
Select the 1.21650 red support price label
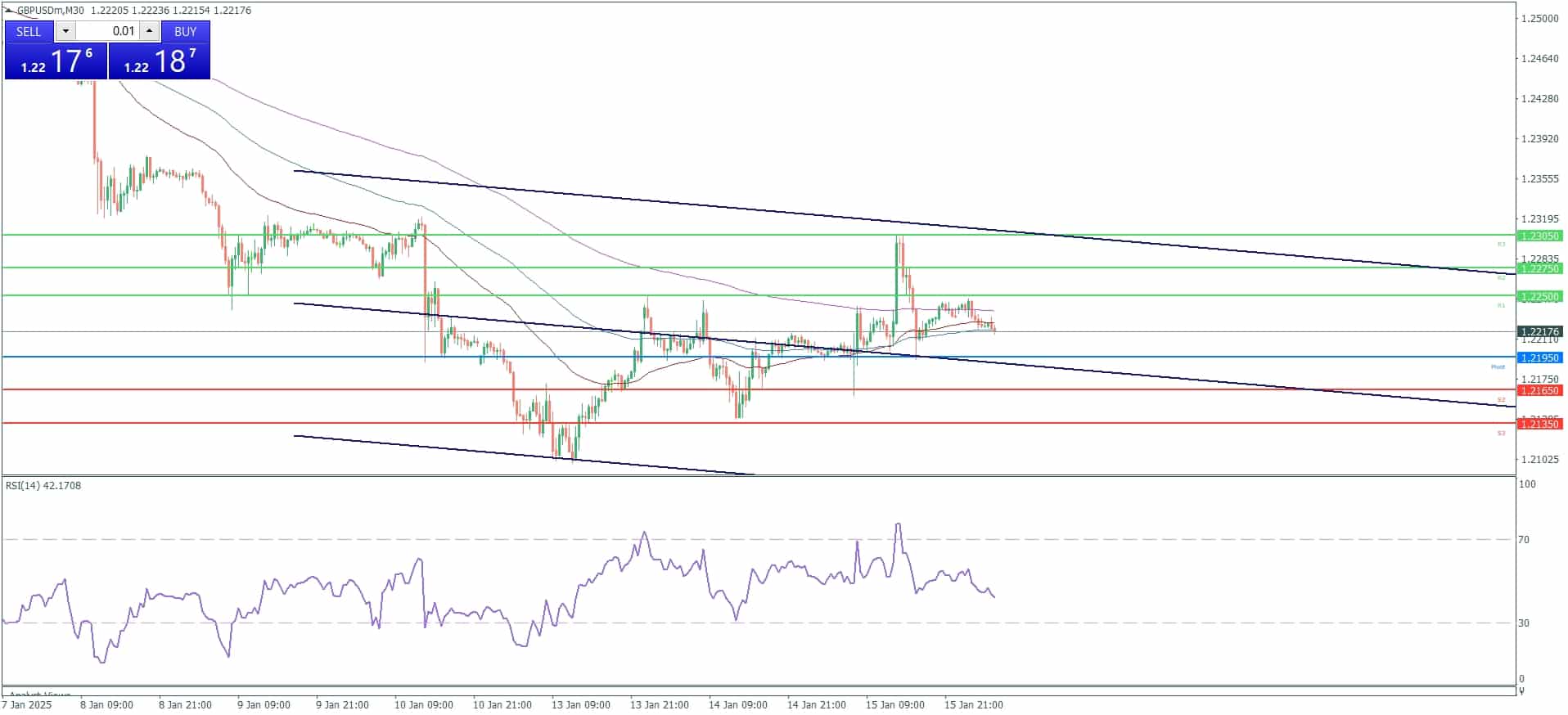click(1539, 390)
